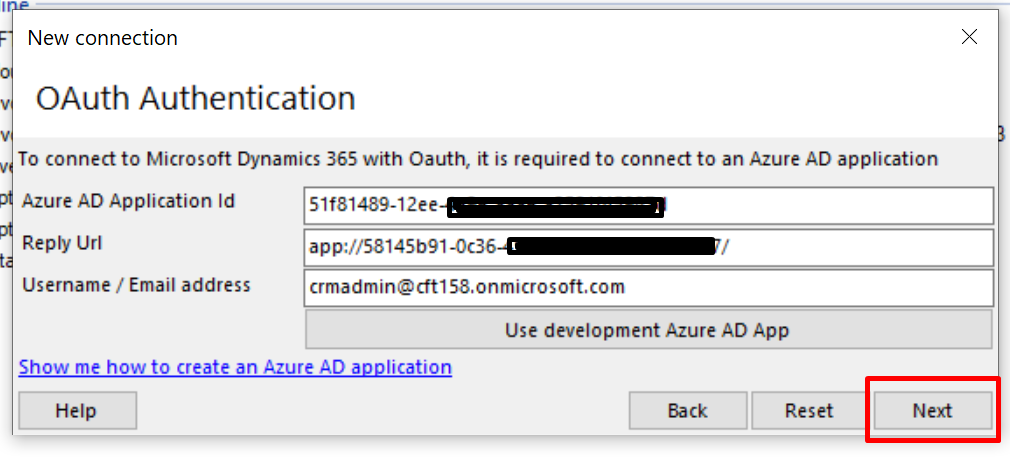Click the New connection title bar text
The image size is (1010, 458).
pos(102,38)
